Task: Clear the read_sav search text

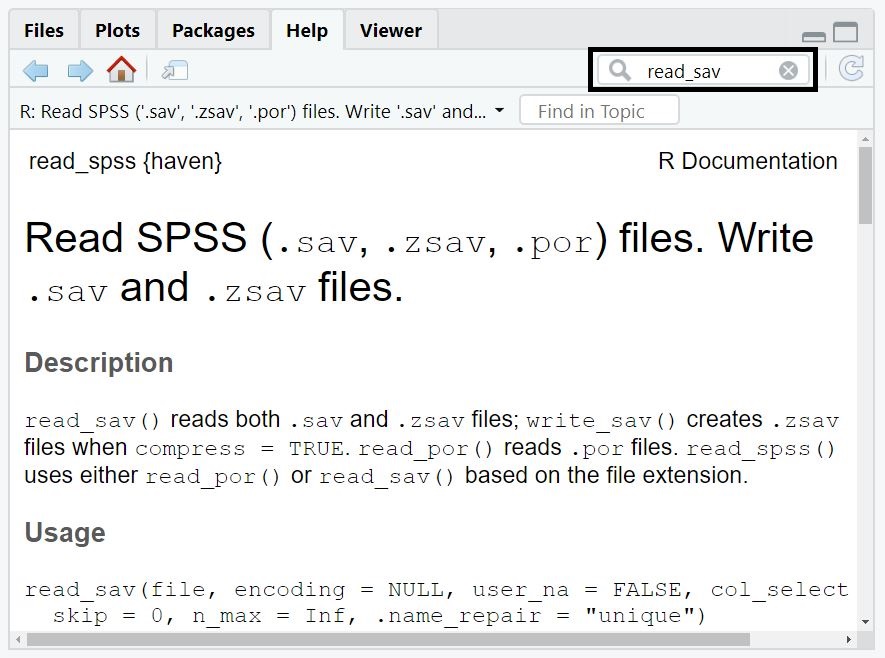Action: pyautogui.click(x=788, y=70)
